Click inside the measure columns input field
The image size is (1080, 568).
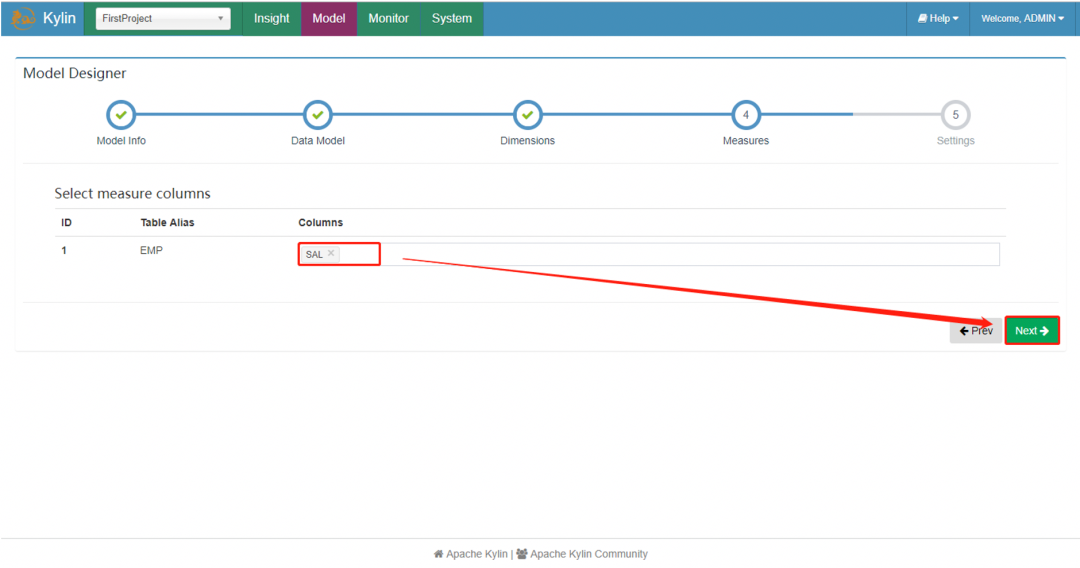coord(649,254)
